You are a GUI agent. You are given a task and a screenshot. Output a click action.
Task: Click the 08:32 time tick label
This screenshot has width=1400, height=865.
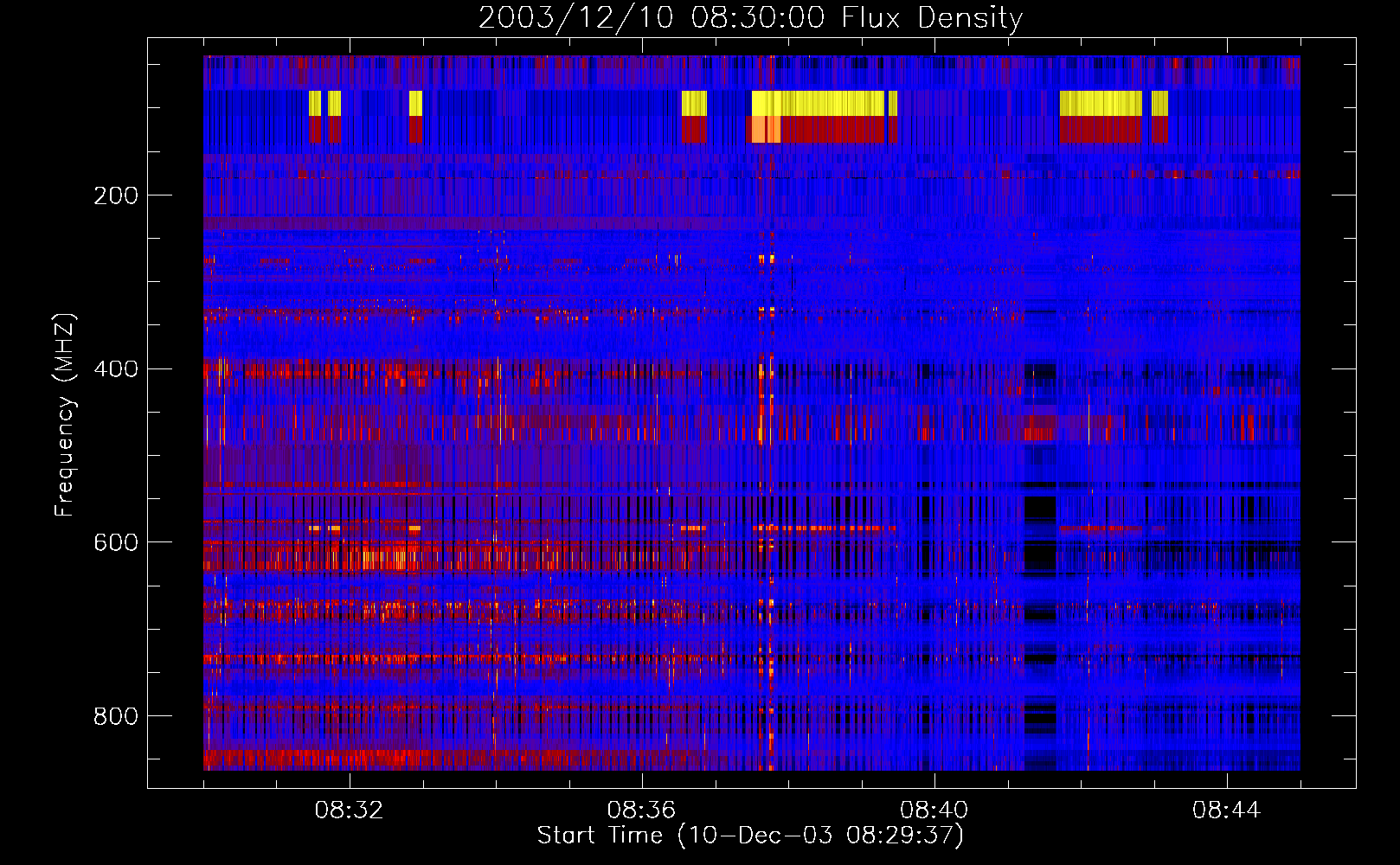tap(350, 811)
